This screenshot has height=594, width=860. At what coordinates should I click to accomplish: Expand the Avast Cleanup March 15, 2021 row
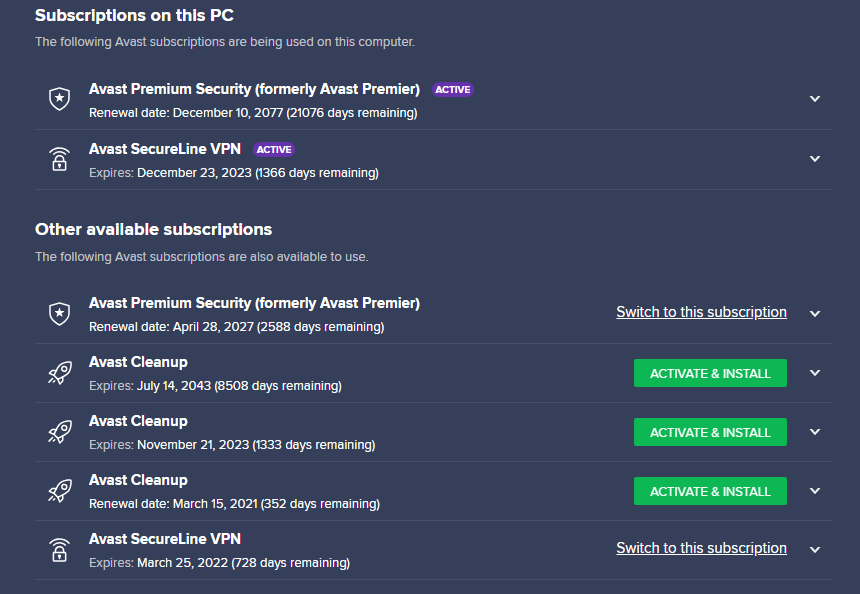[815, 491]
